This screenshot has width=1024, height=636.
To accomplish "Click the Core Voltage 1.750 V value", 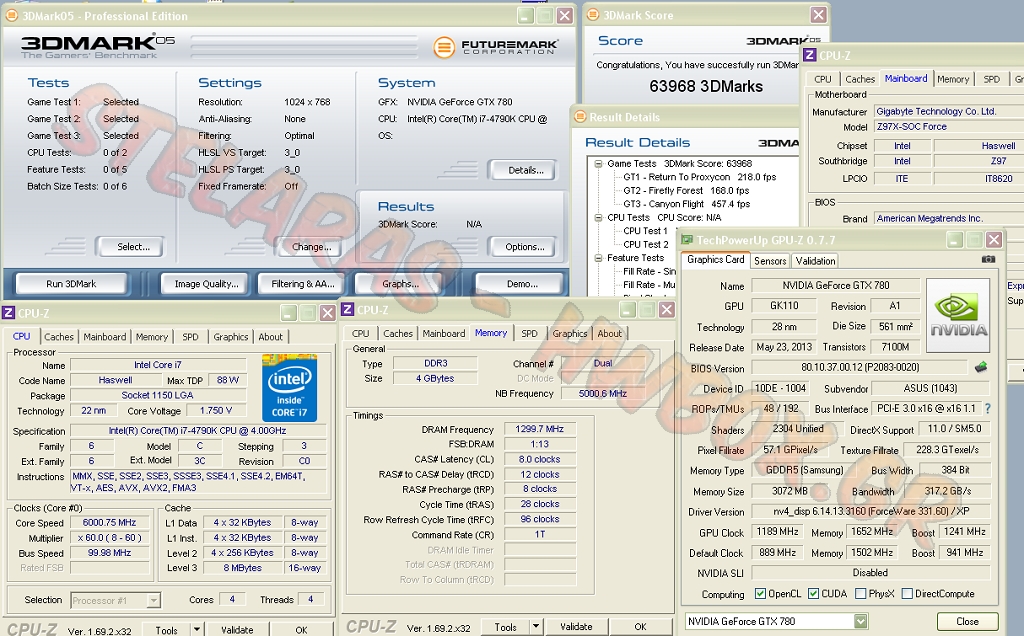I will click(216, 411).
